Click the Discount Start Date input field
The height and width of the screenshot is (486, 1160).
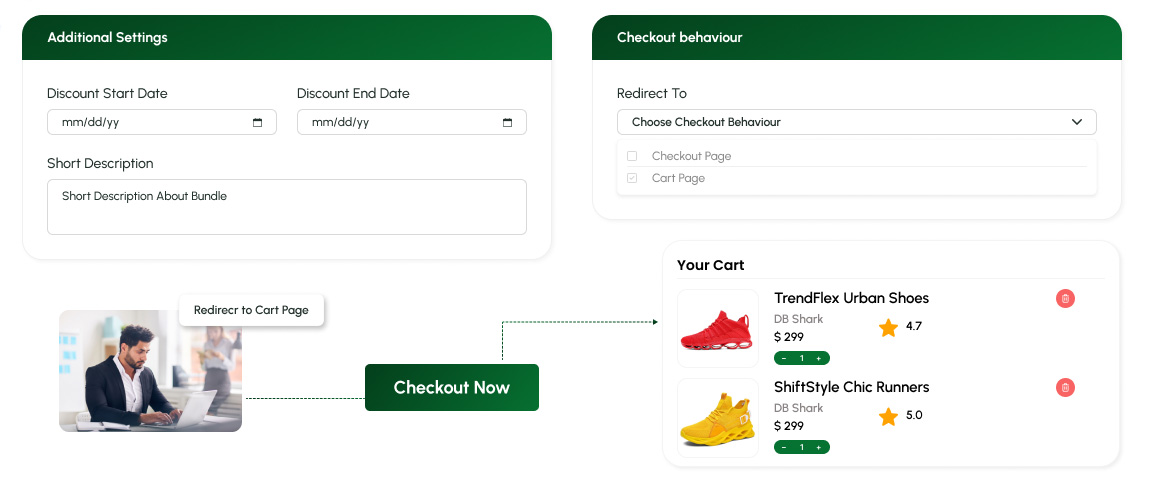pos(150,123)
